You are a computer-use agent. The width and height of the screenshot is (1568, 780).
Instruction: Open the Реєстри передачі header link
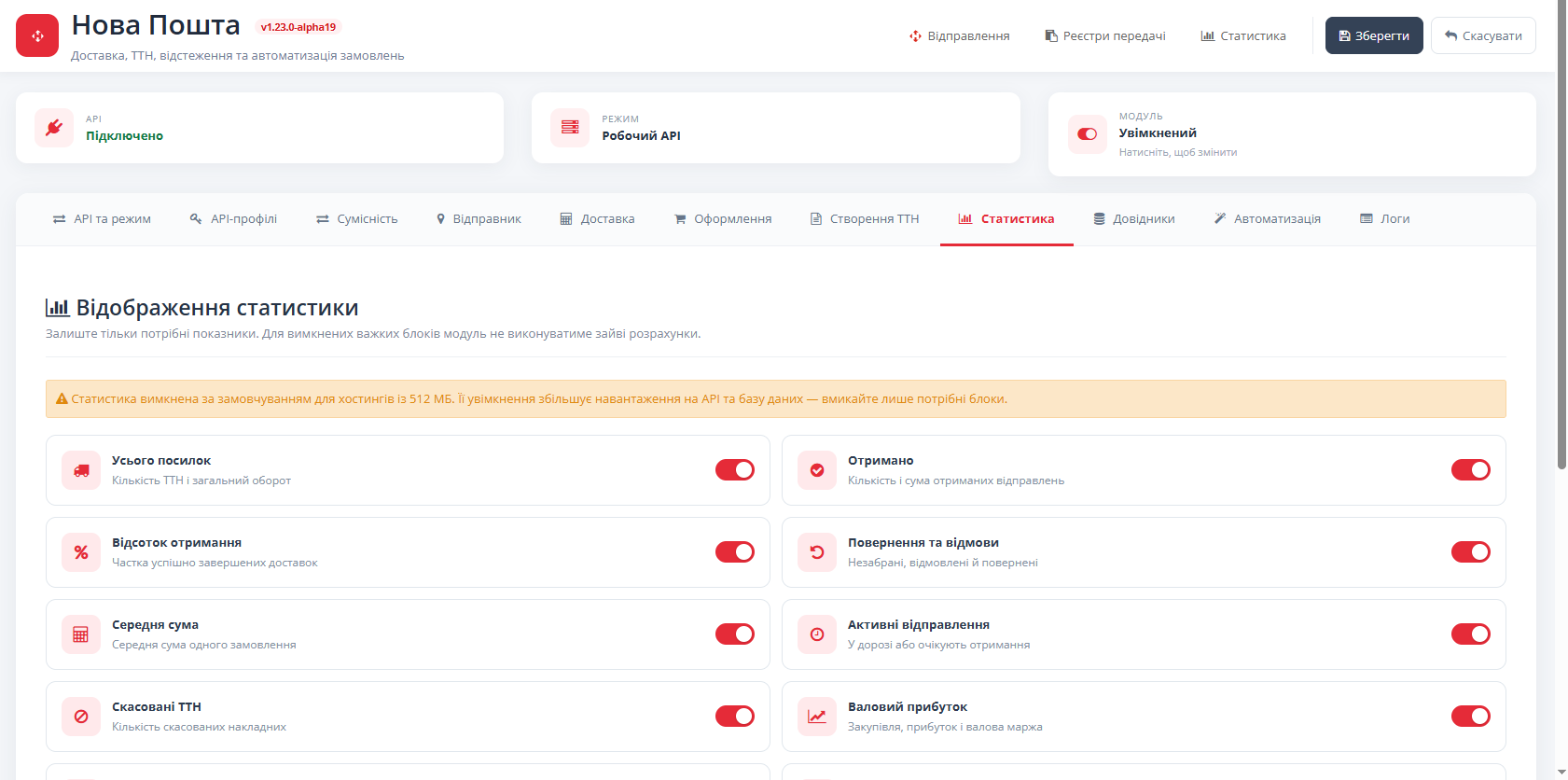(x=1105, y=35)
